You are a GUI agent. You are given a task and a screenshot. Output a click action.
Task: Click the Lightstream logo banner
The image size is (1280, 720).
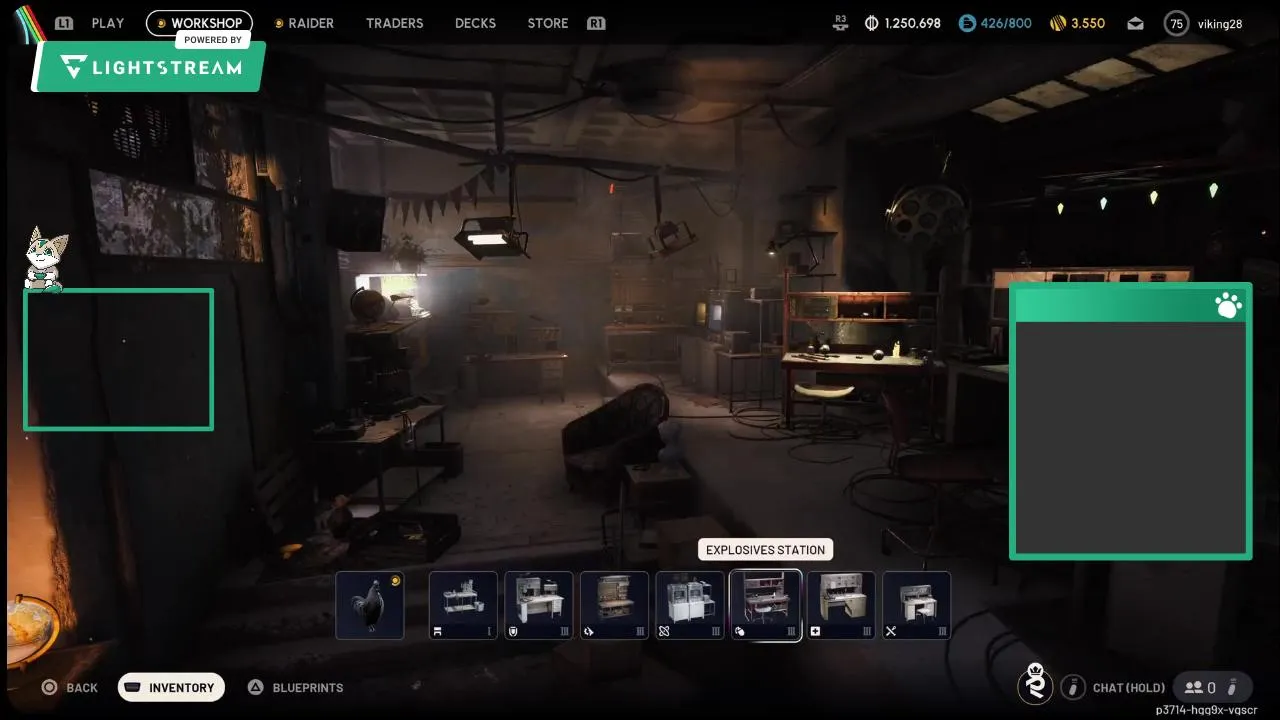[x=151, y=67]
